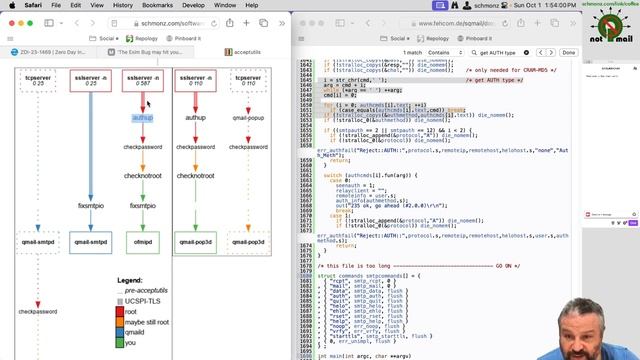Click the screen sharing icon in menu bar

(x=440, y=5)
